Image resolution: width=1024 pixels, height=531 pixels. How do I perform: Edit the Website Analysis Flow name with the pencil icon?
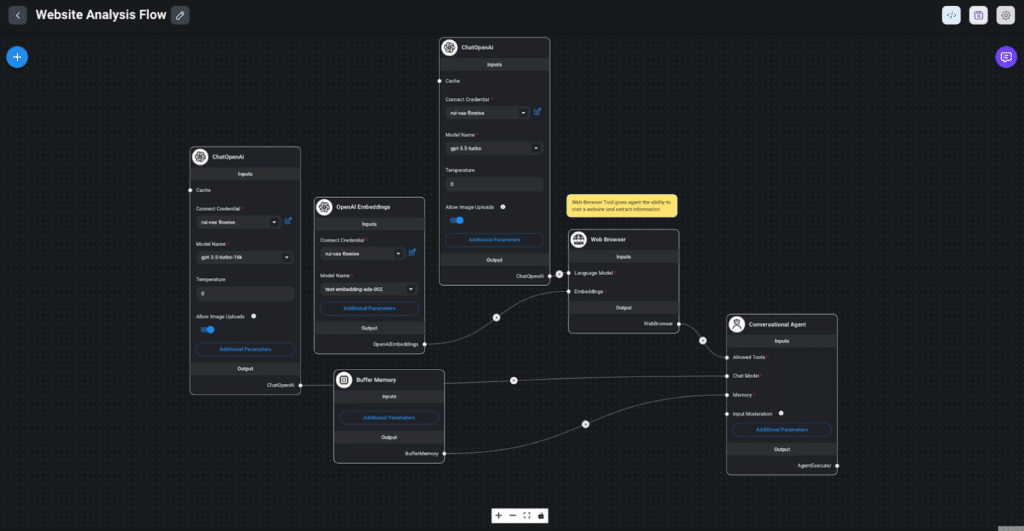180,15
